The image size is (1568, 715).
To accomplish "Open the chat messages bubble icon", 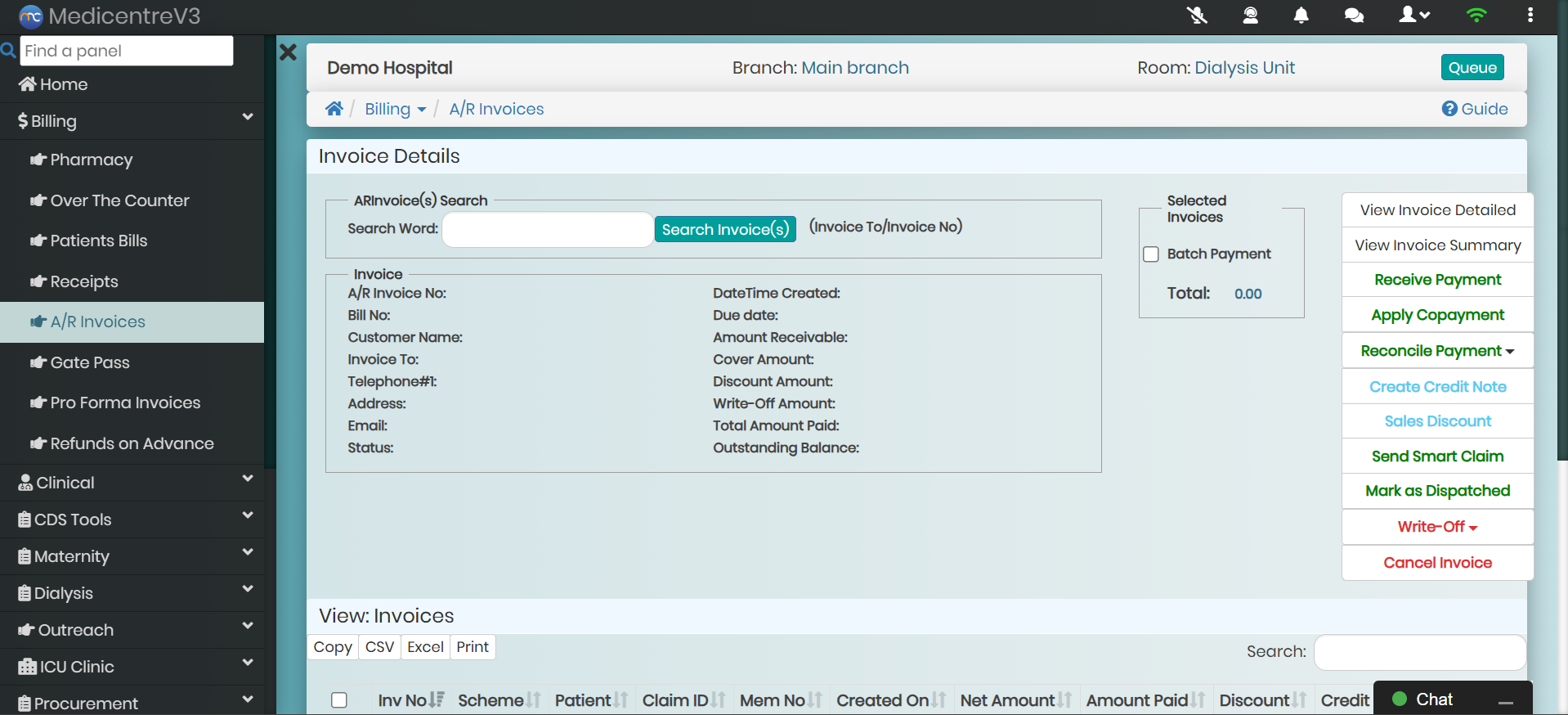I will point(1354,16).
